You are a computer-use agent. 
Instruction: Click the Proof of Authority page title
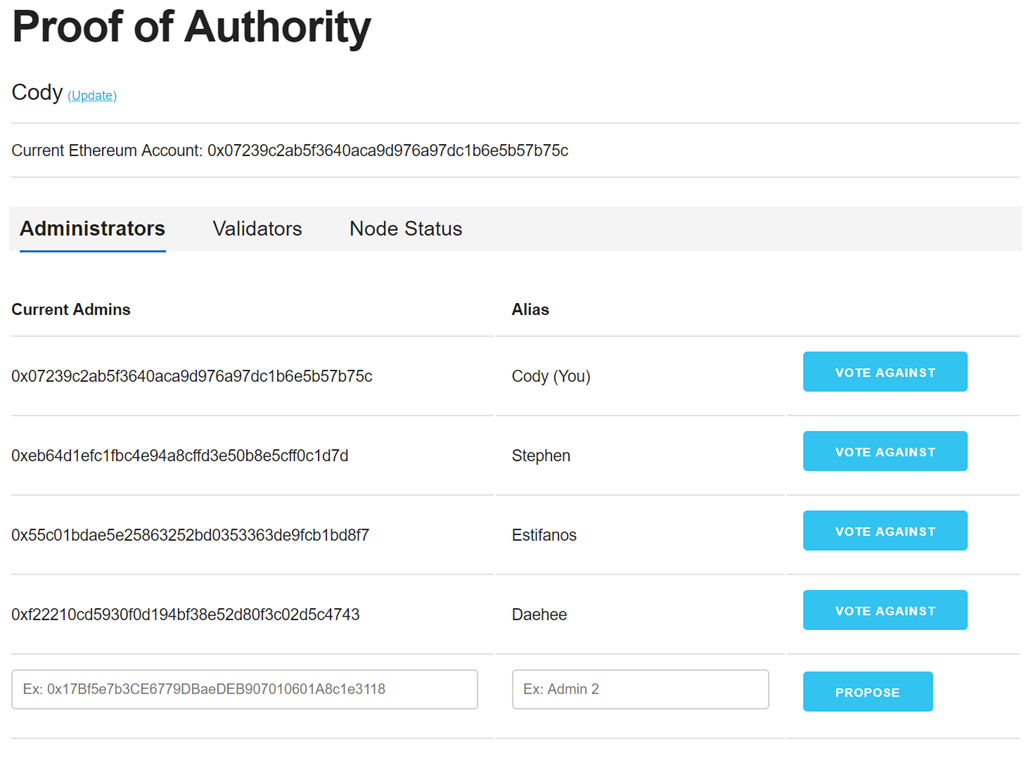tap(191, 28)
